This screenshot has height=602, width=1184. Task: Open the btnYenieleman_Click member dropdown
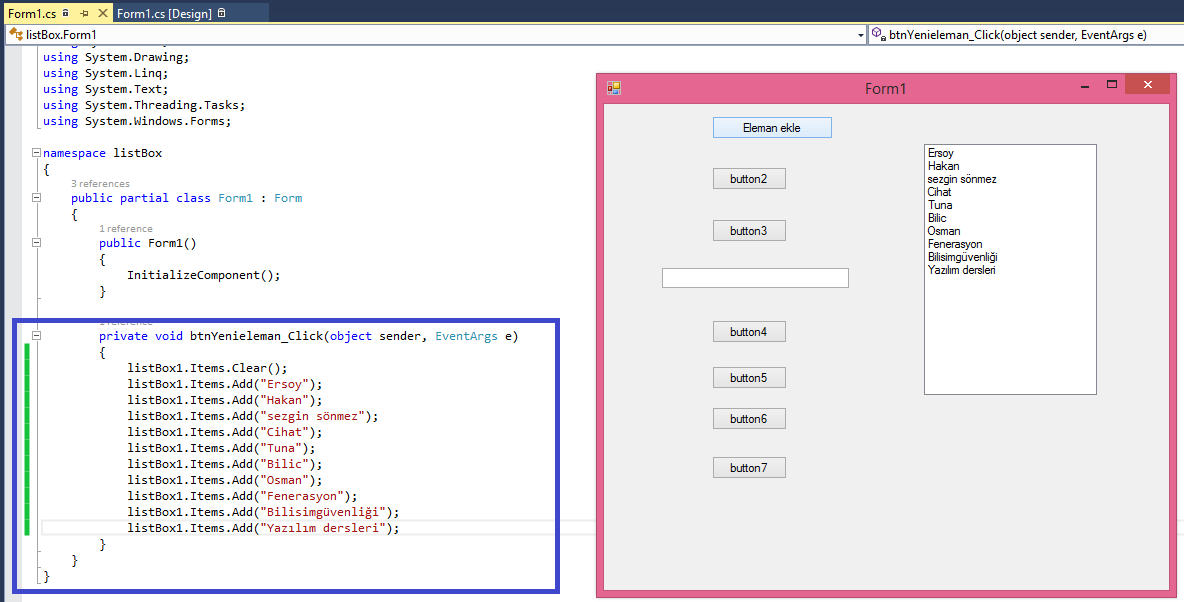pyautogui.click(x=1025, y=35)
